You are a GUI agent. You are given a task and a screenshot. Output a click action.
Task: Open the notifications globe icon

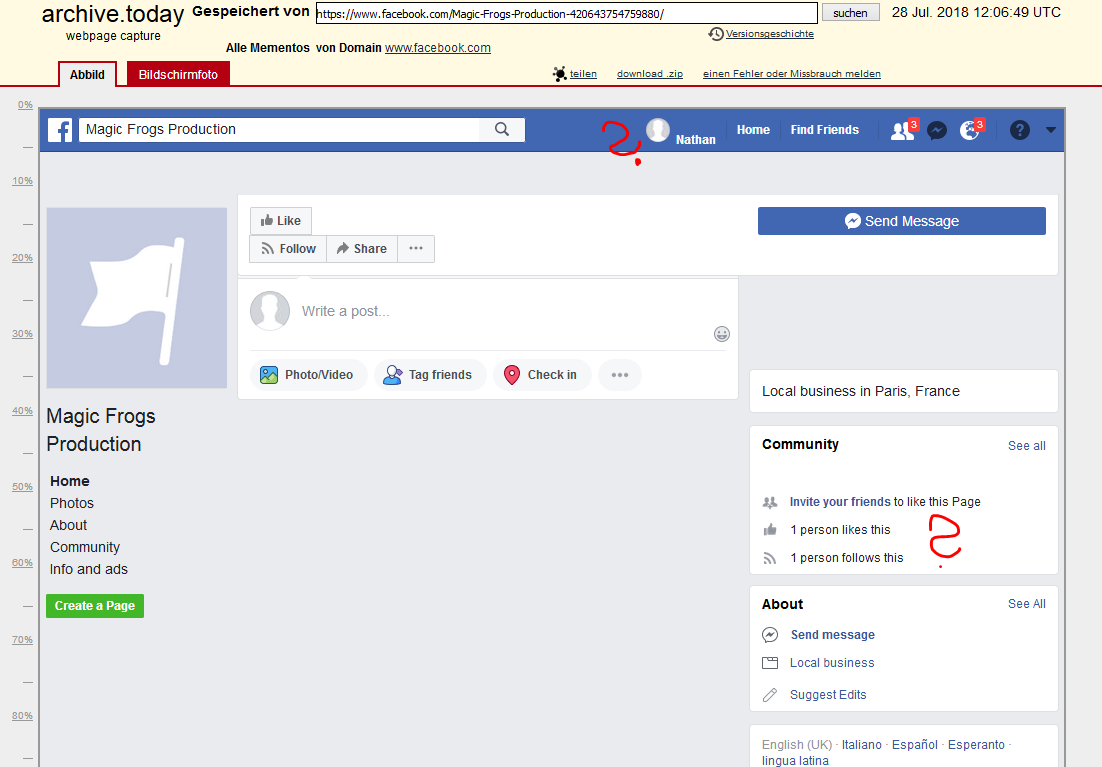coord(970,130)
